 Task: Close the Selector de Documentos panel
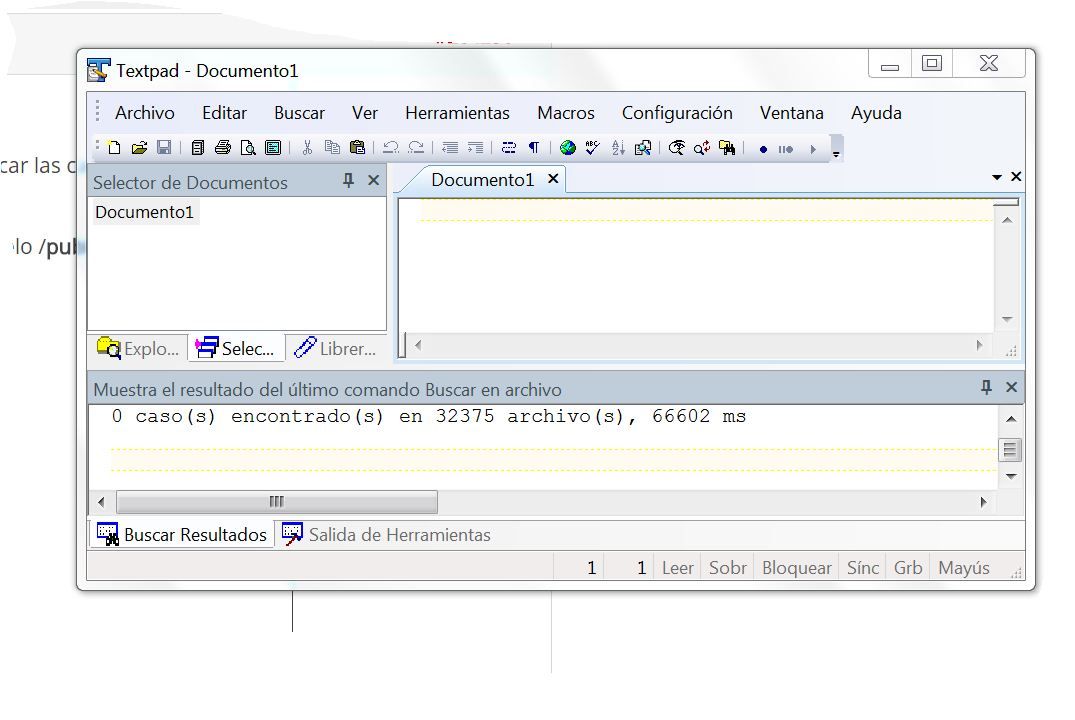(374, 180)
